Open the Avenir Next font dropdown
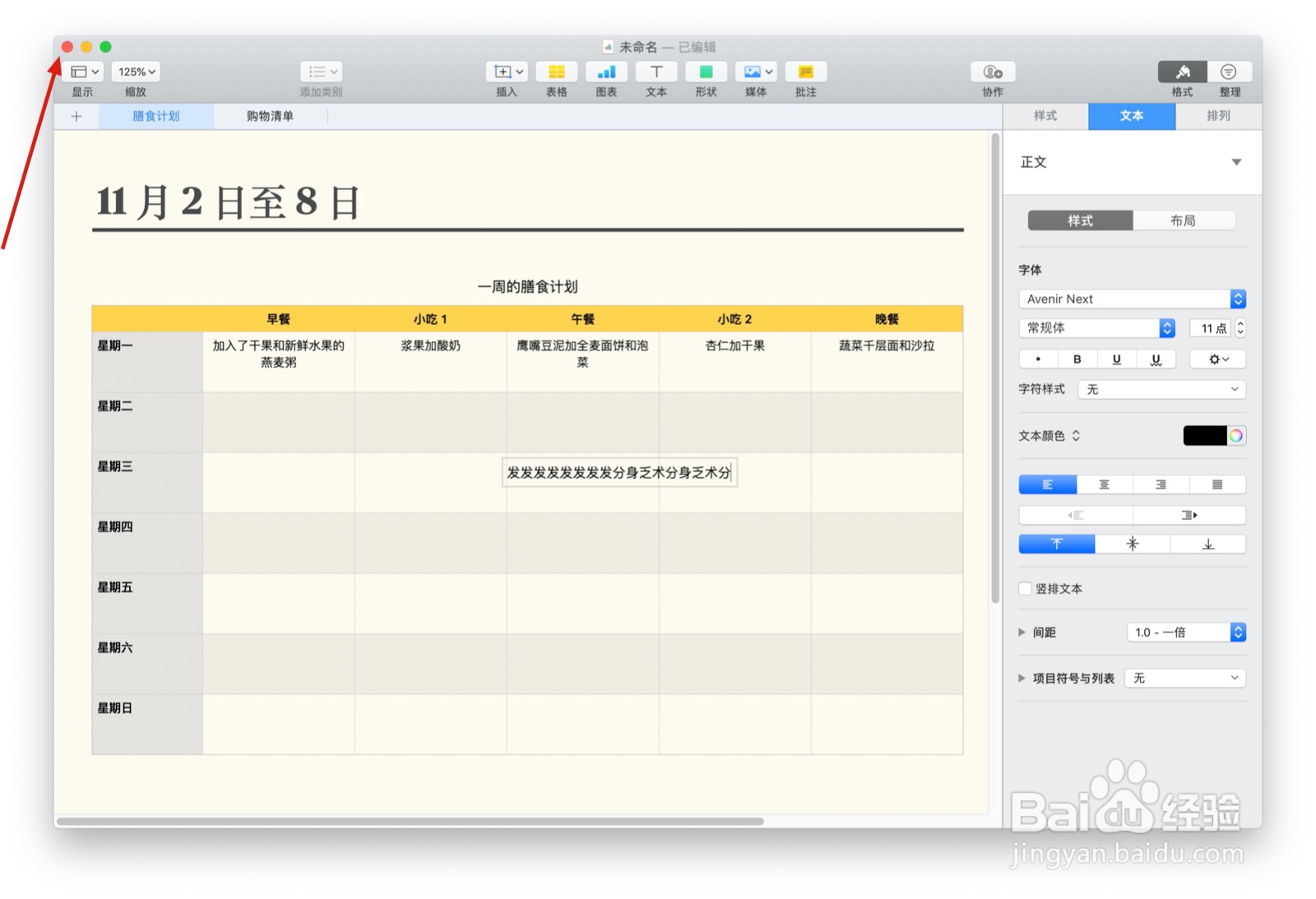 (x=1131, y=299)
